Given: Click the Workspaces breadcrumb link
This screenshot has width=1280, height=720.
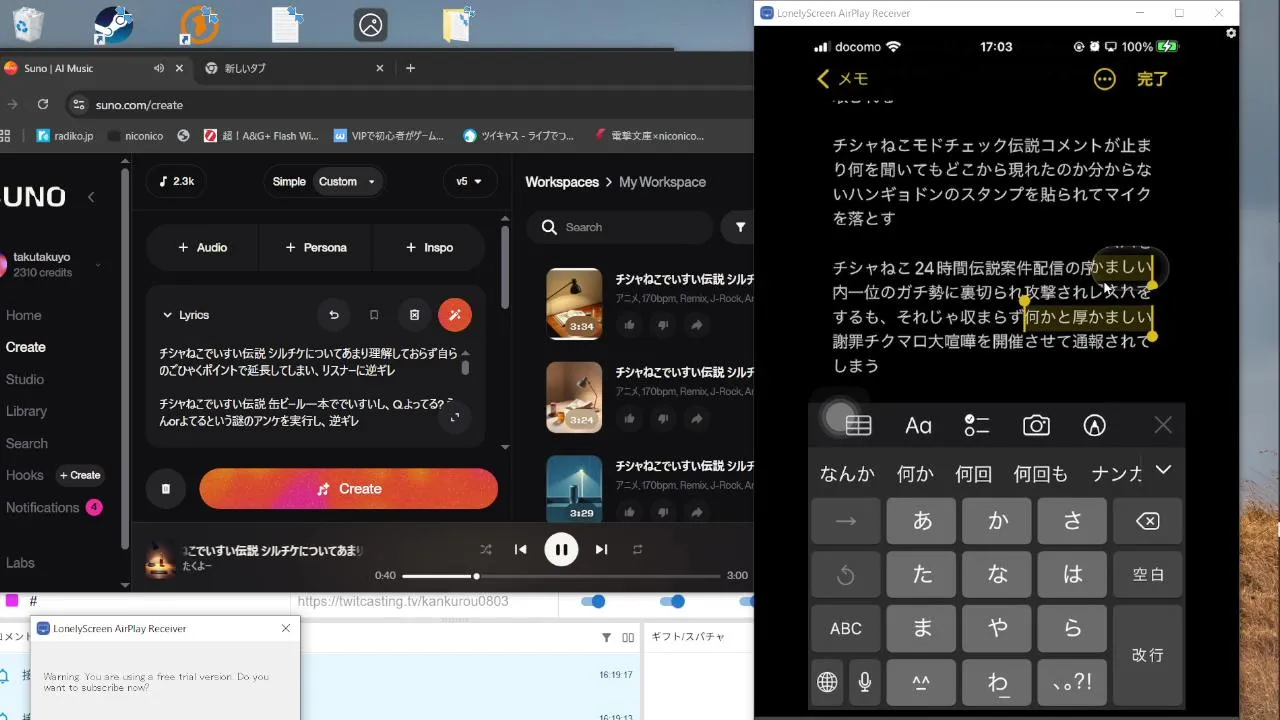Looking at the screenshot, I should coord(562,182).
